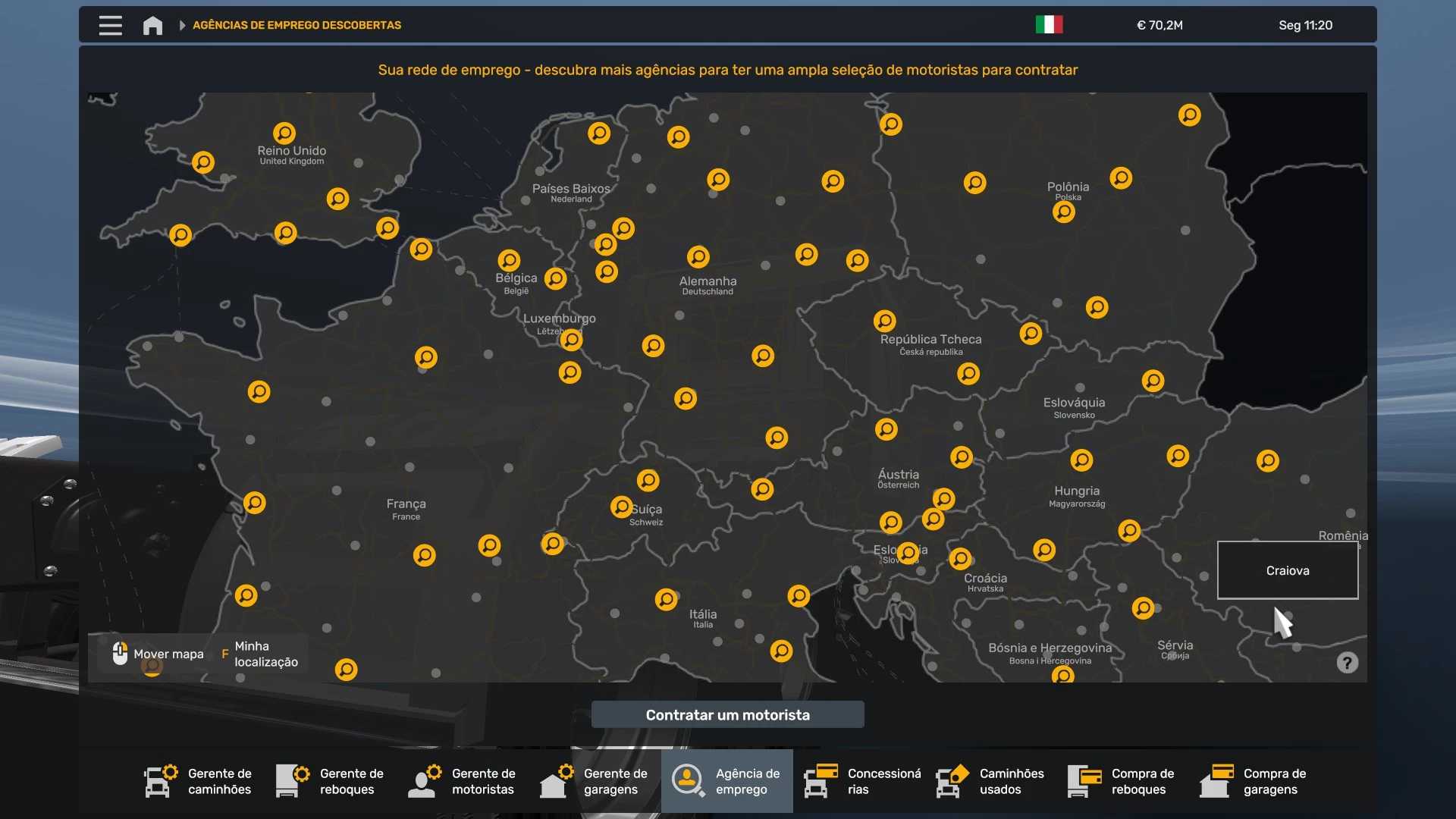Click Contratar um motorista button
The height and width of the screenshot is (819, 1456).
(x=727, y=714)
